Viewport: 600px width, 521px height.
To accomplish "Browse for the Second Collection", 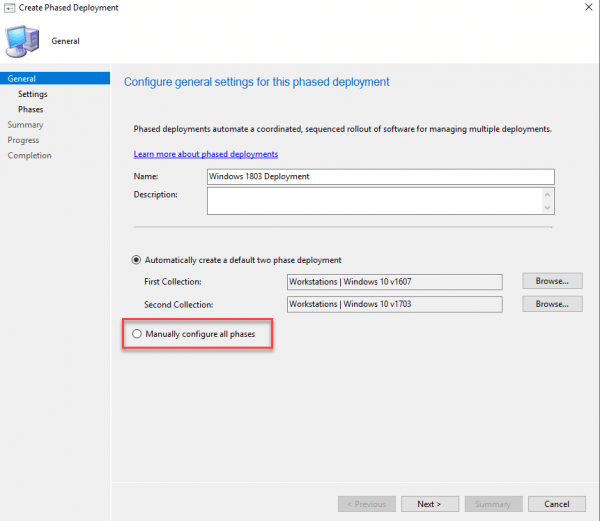I will pyautogui.click(x=552, y=303).
